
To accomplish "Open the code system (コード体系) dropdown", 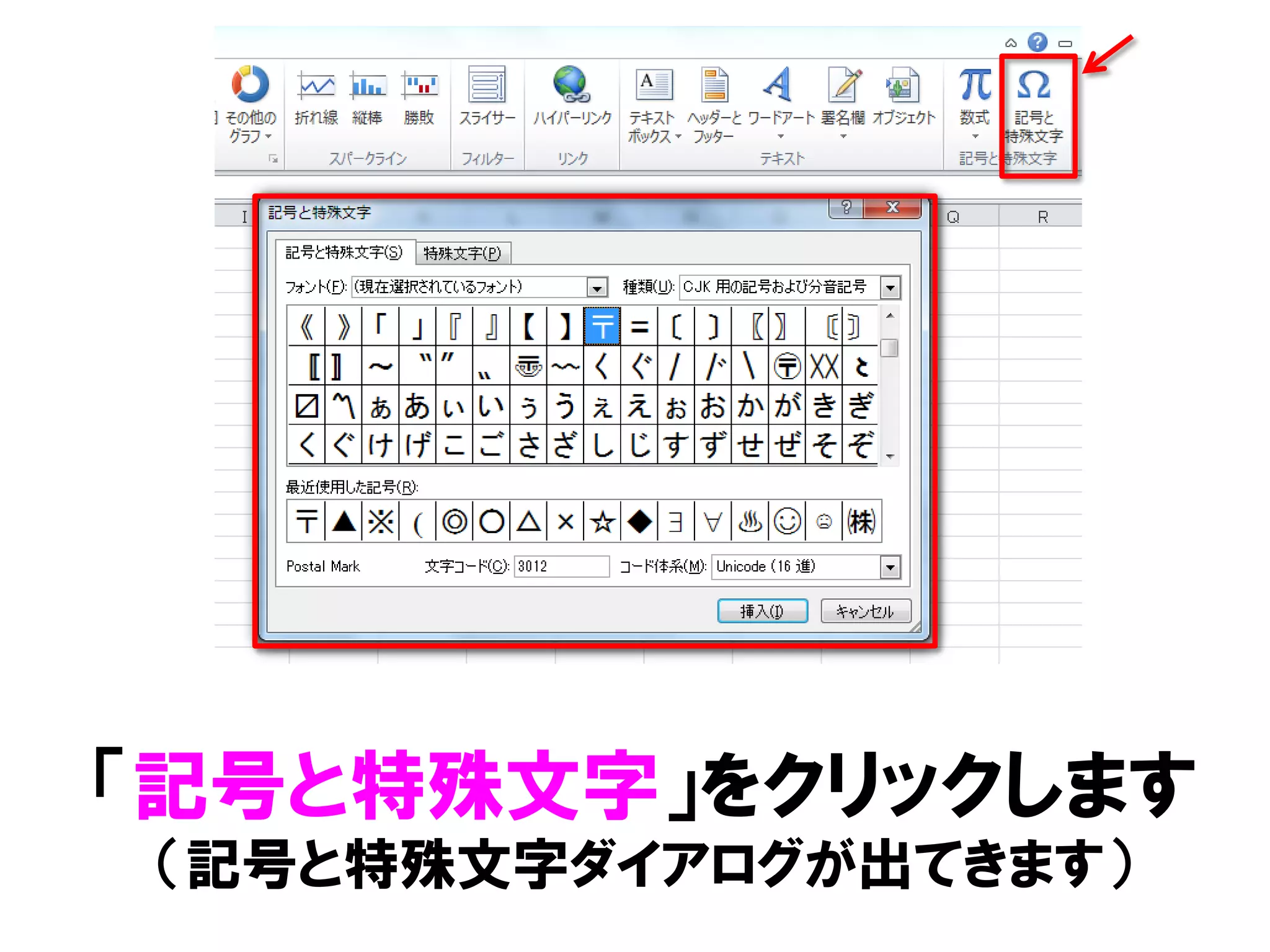I will [x=890, y=567].
